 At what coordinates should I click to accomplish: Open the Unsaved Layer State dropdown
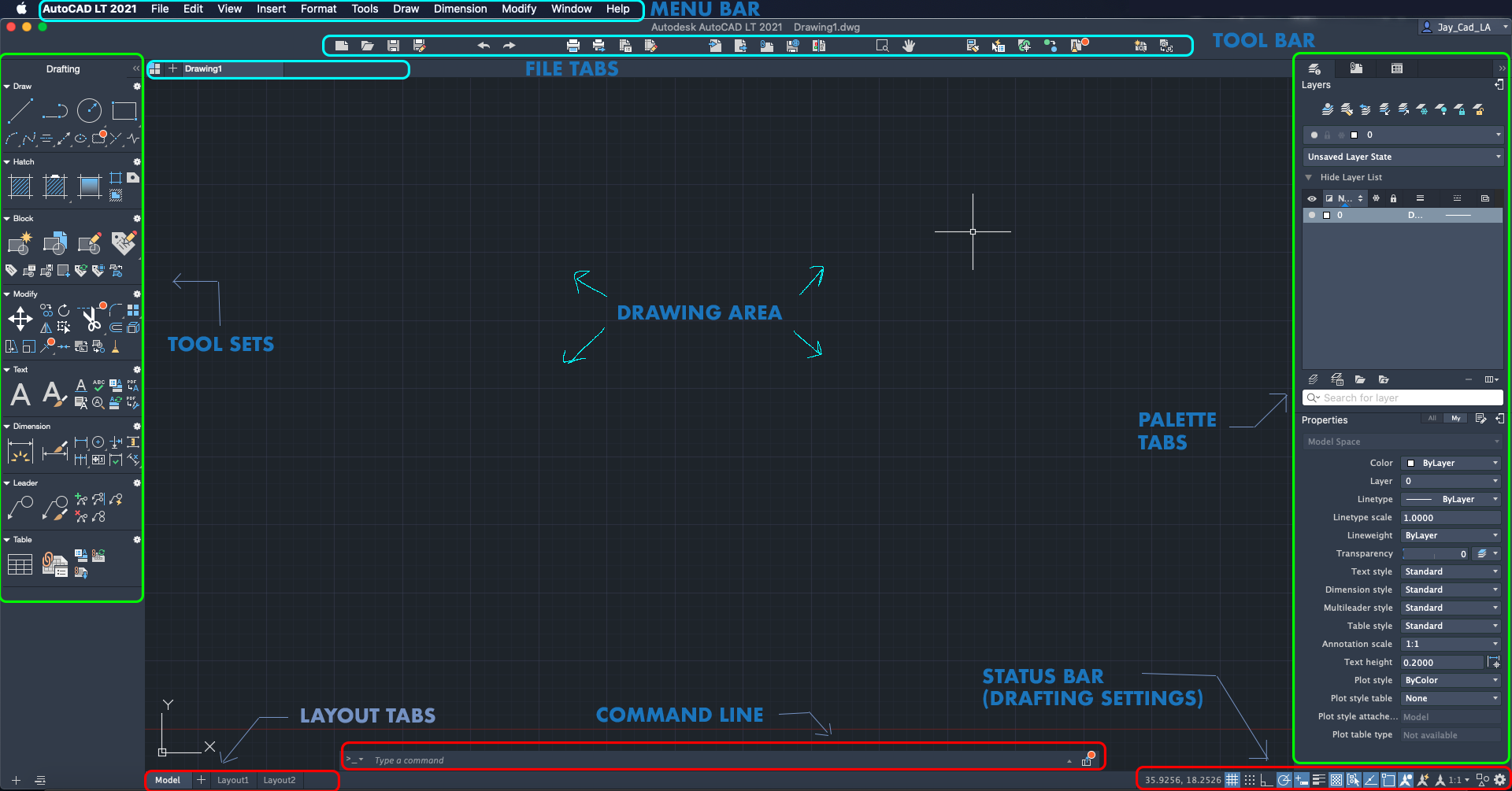click(x=1403, y=157)
